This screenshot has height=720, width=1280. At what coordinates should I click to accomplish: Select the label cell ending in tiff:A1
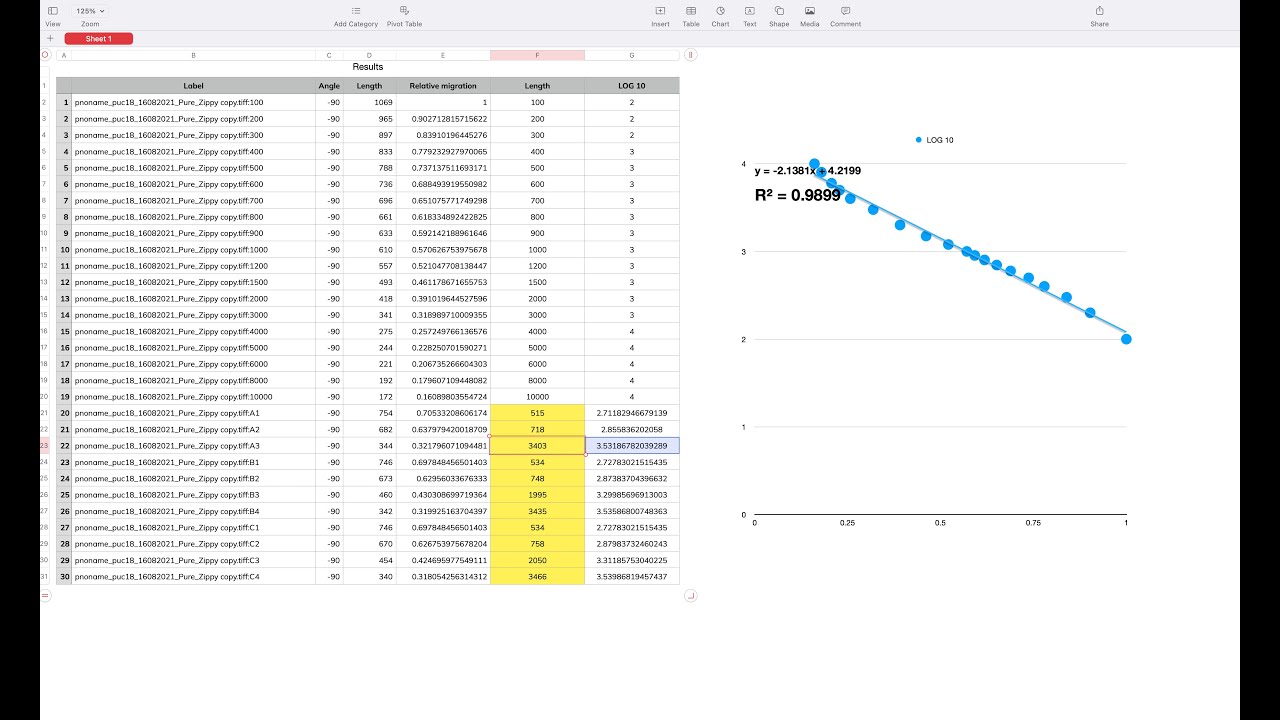pos(193,413)
